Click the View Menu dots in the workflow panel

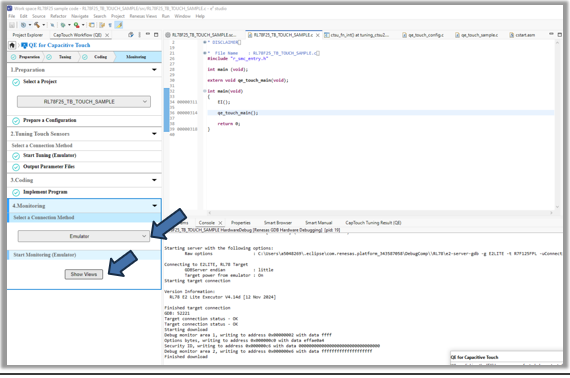(140, 35)
